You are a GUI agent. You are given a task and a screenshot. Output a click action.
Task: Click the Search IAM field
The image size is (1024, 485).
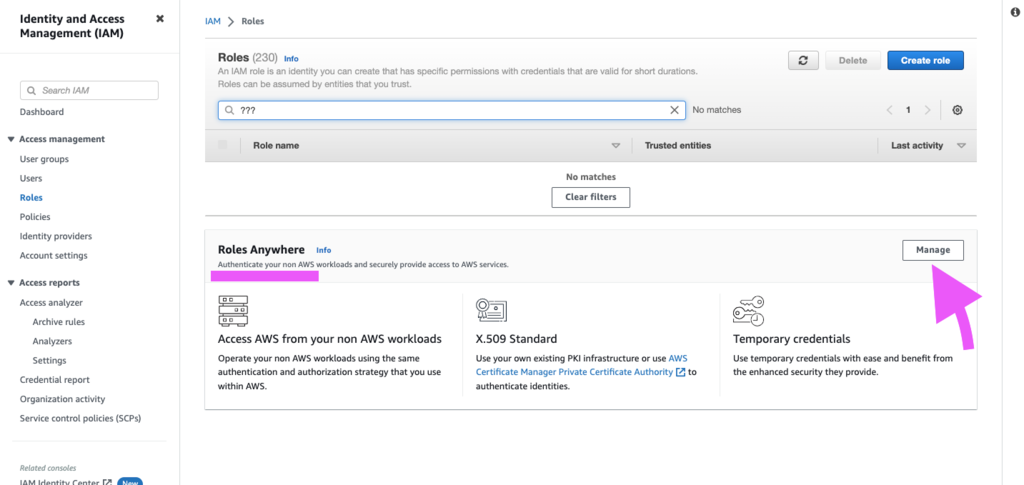pyautogui.click(x=89, y=90)
